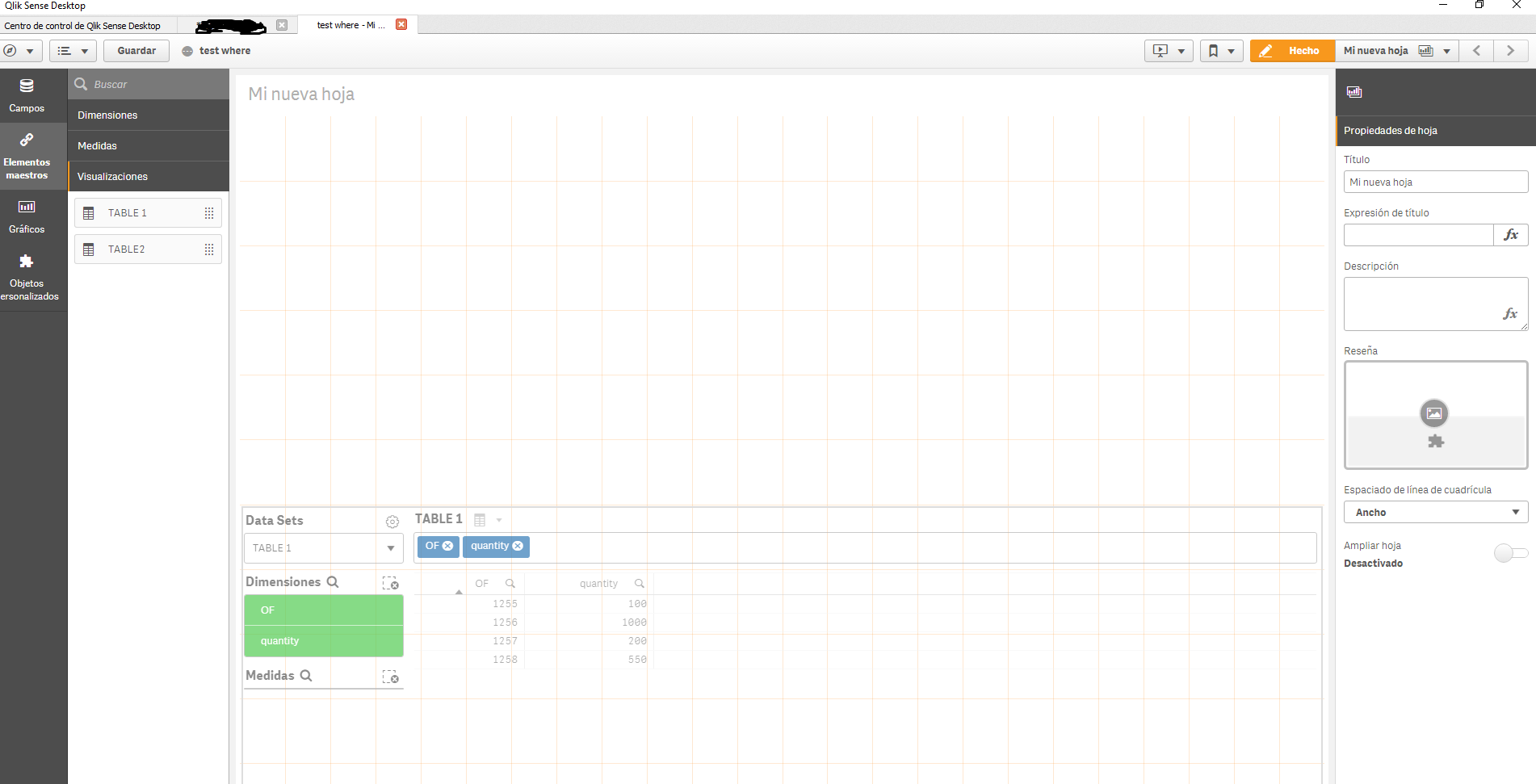This screenshot has height=784, width=1536.
Task: Select Elementos maestros in the sidebar
Action: 27,157
